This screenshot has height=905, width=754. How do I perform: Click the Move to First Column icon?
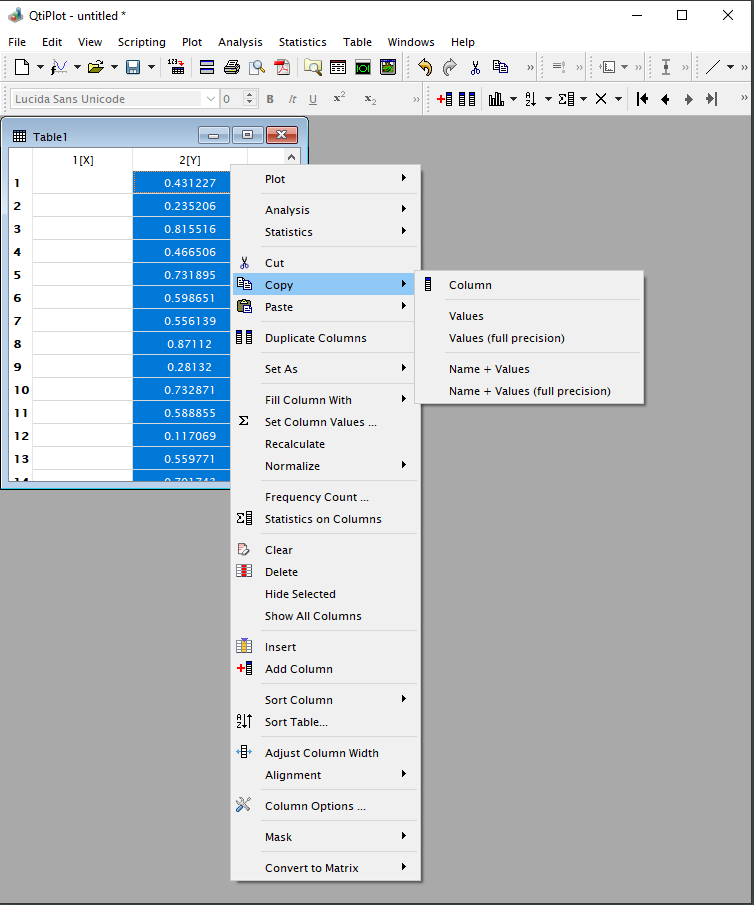click(642, 99)
